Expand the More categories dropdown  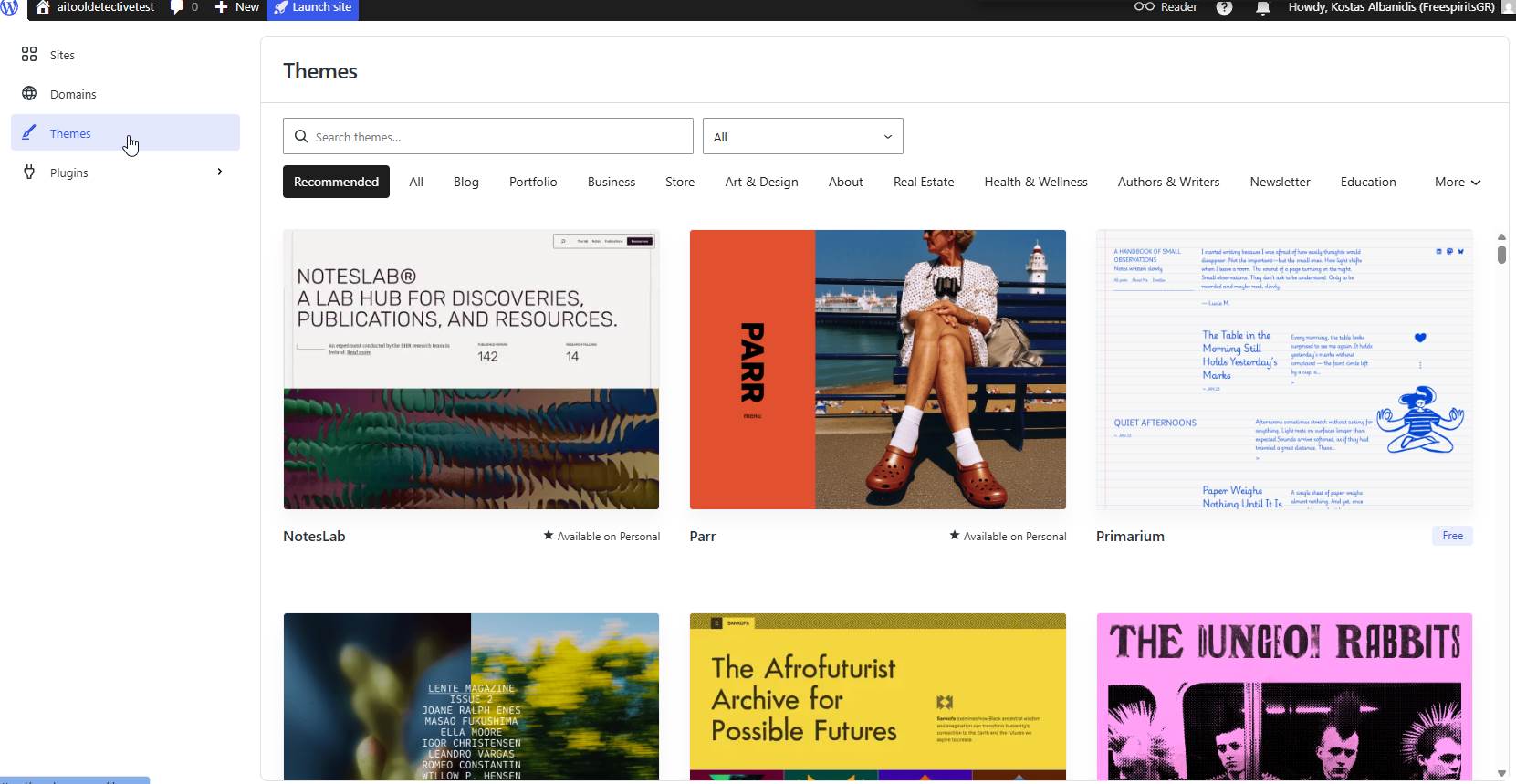(1458, 182)
